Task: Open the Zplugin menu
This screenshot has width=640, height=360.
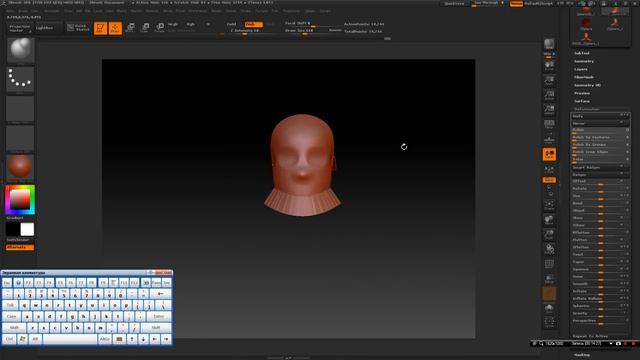Action: (x=310, y=11)
